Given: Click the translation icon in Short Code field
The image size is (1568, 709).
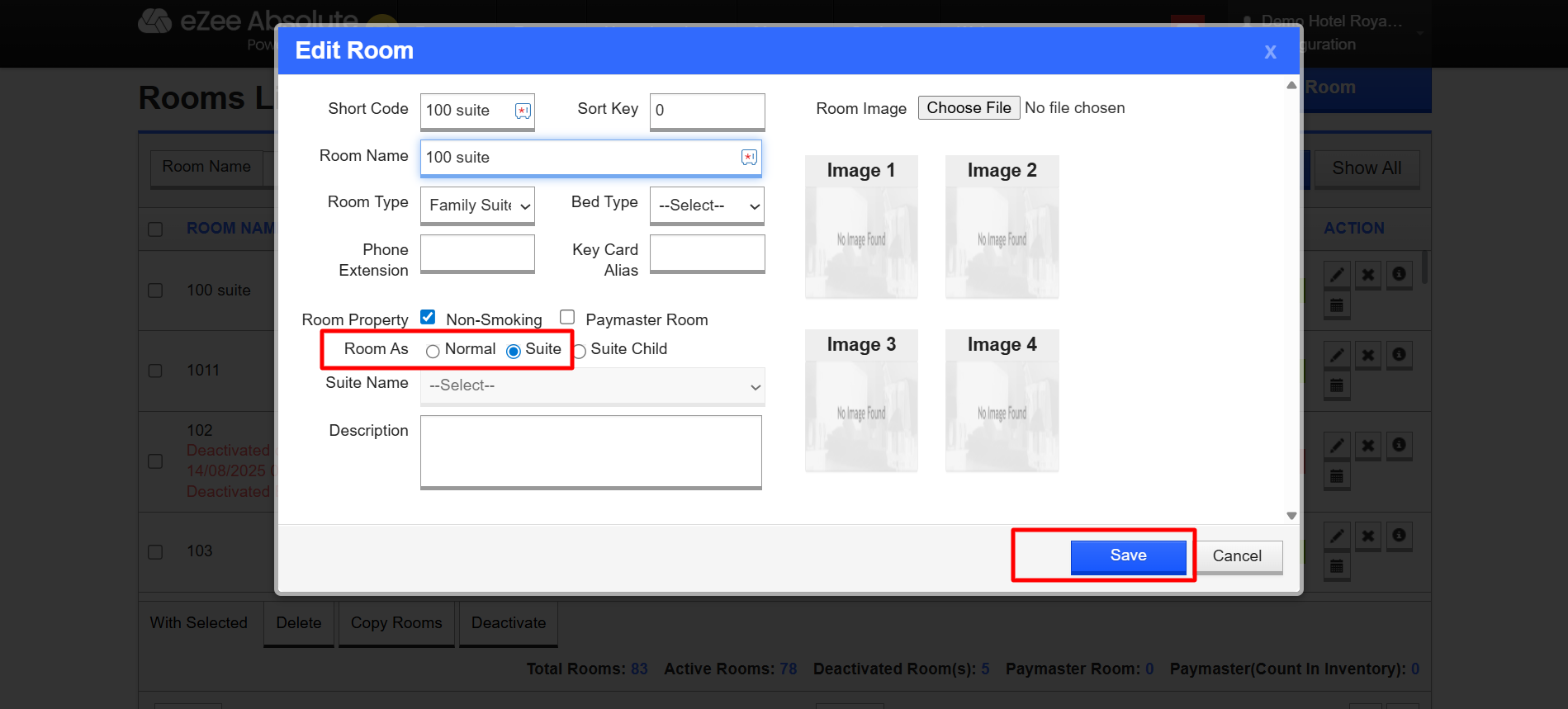Looking at the screenshot, I should (x=523, y=111).
